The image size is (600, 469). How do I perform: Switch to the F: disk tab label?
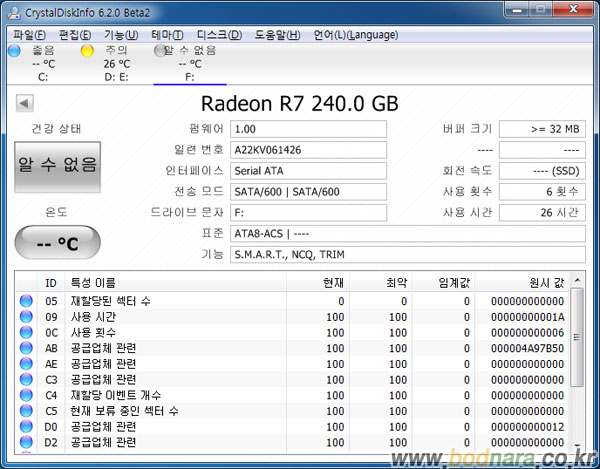coord(190,77)
